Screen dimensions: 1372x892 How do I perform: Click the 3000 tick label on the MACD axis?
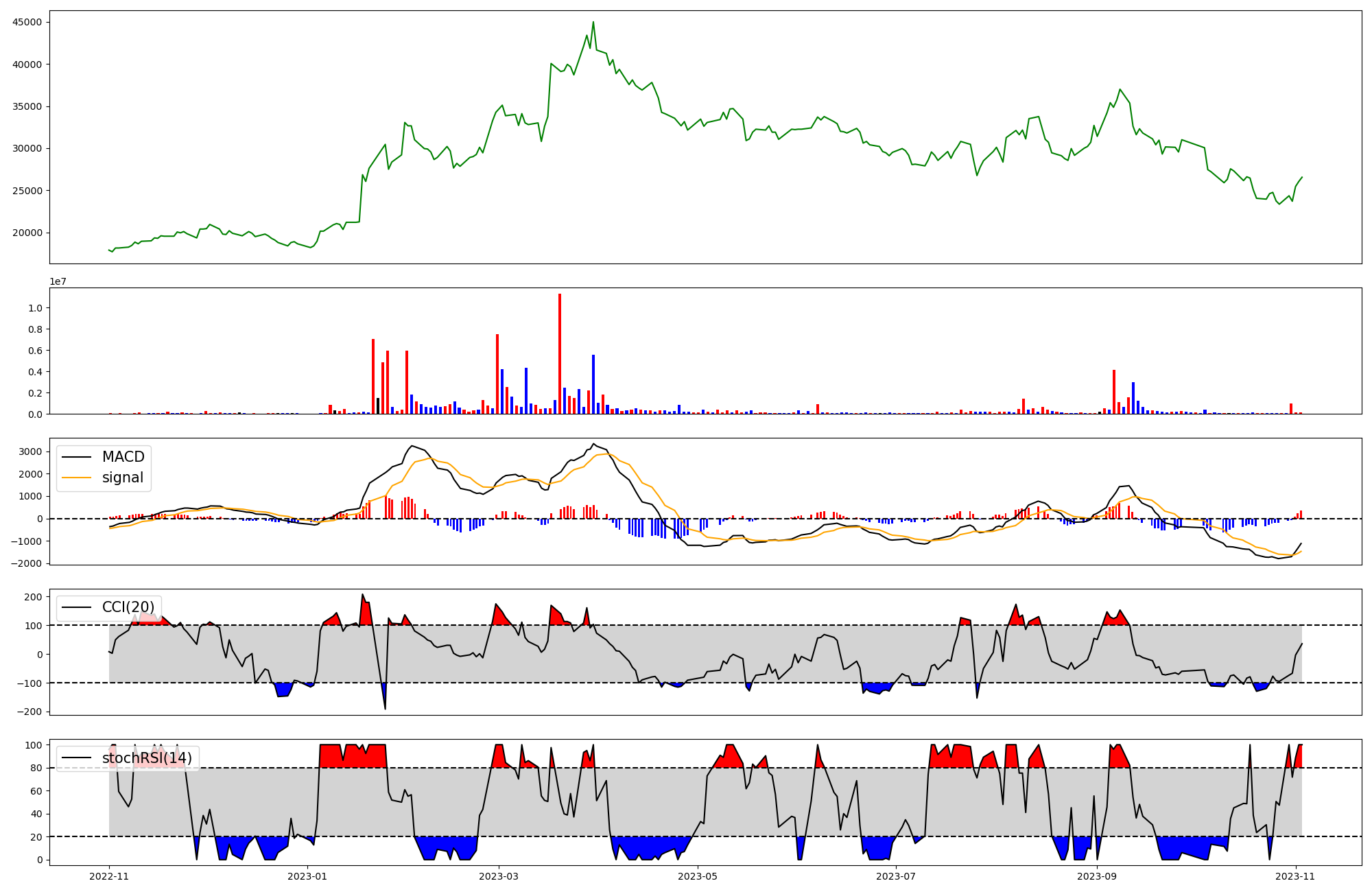31,451
